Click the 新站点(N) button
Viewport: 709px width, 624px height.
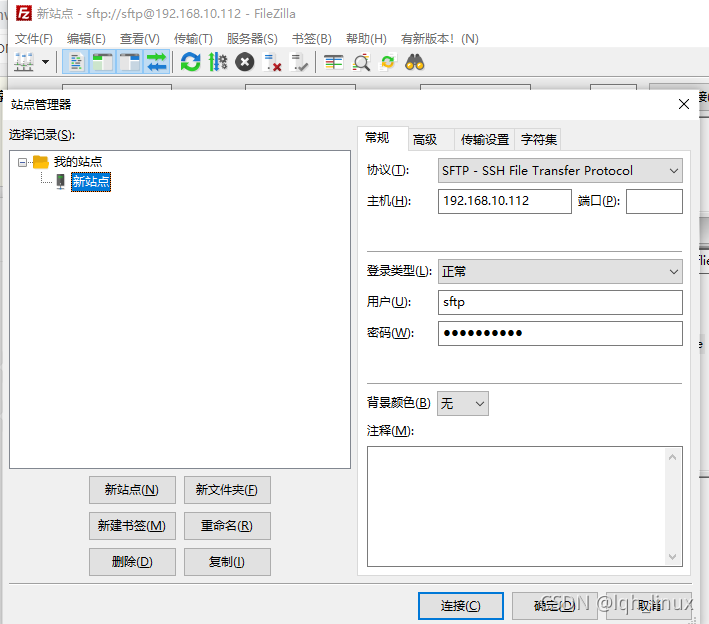132,490
